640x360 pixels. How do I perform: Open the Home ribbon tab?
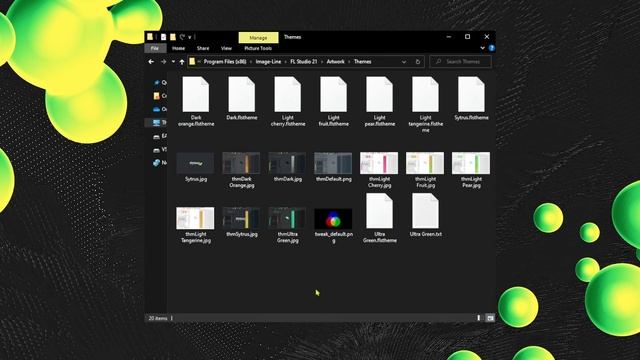(x=178, y=48)
